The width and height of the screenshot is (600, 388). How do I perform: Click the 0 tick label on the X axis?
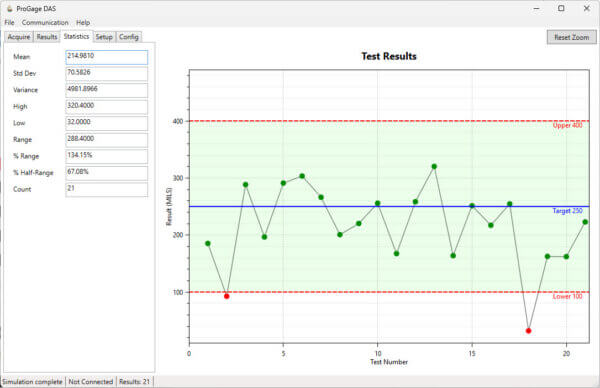(x=189, y=354)
